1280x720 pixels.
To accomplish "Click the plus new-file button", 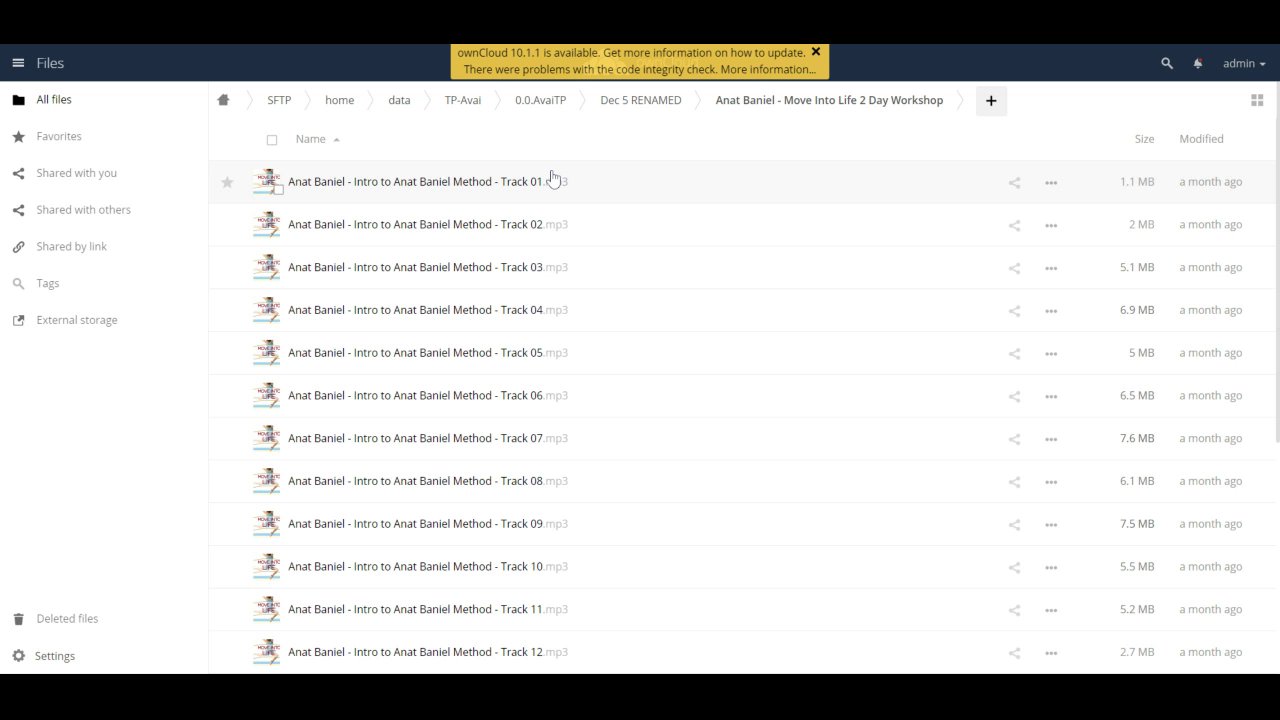I will [991, 100].
